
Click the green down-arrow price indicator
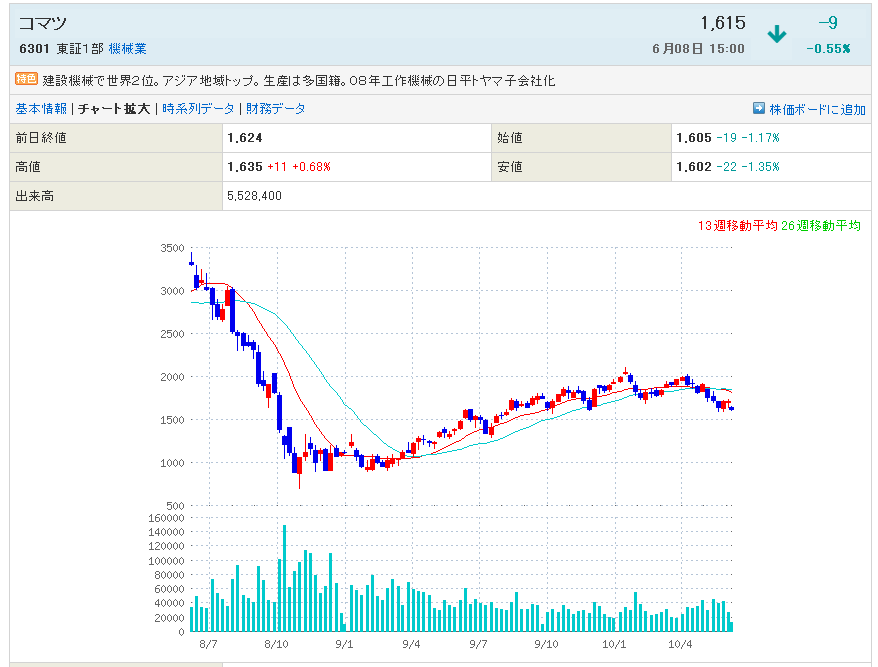point(777,34)
